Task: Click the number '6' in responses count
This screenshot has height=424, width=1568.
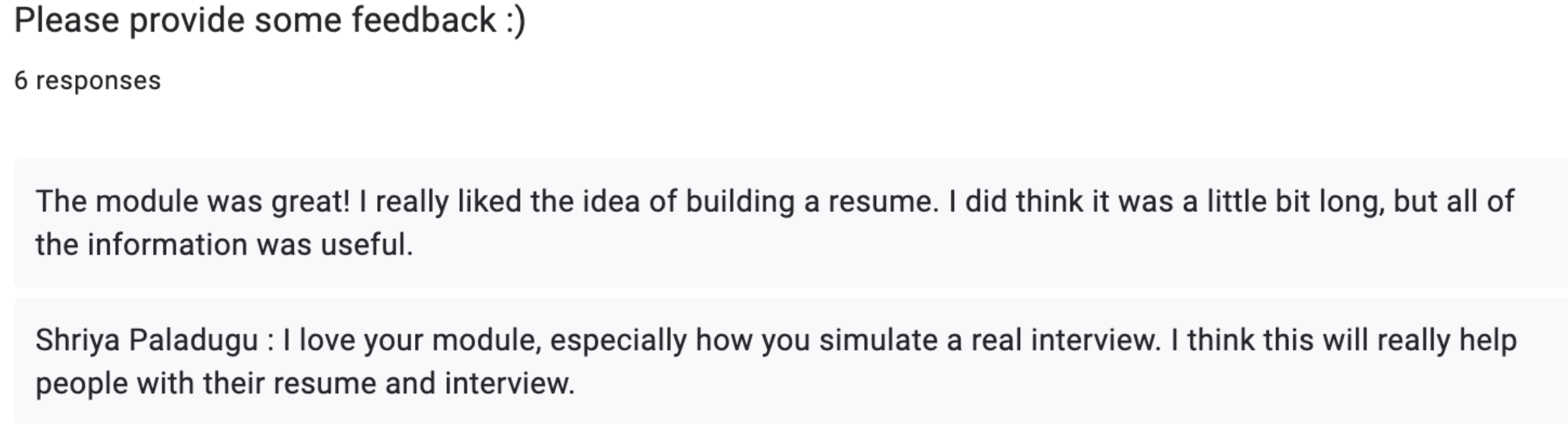Action: (21, 81)
